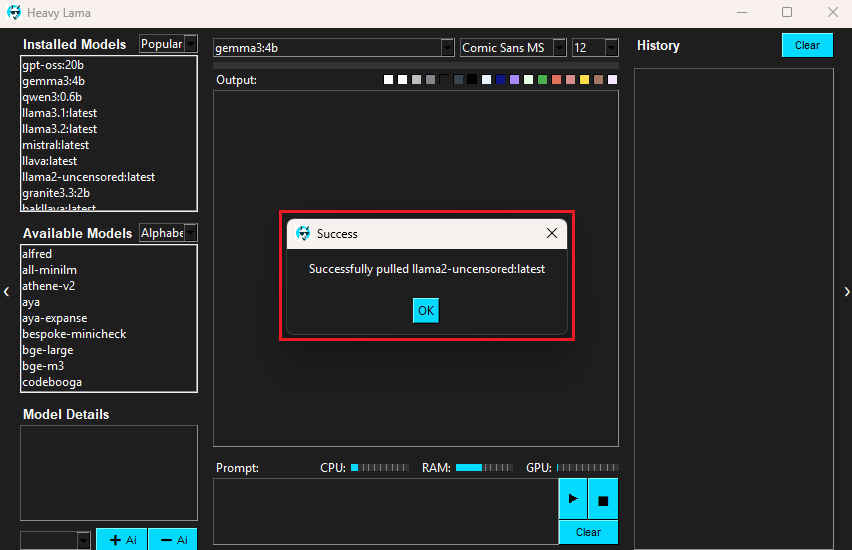Pick the coral orange-red color swatch

click(x=556, y=80)
